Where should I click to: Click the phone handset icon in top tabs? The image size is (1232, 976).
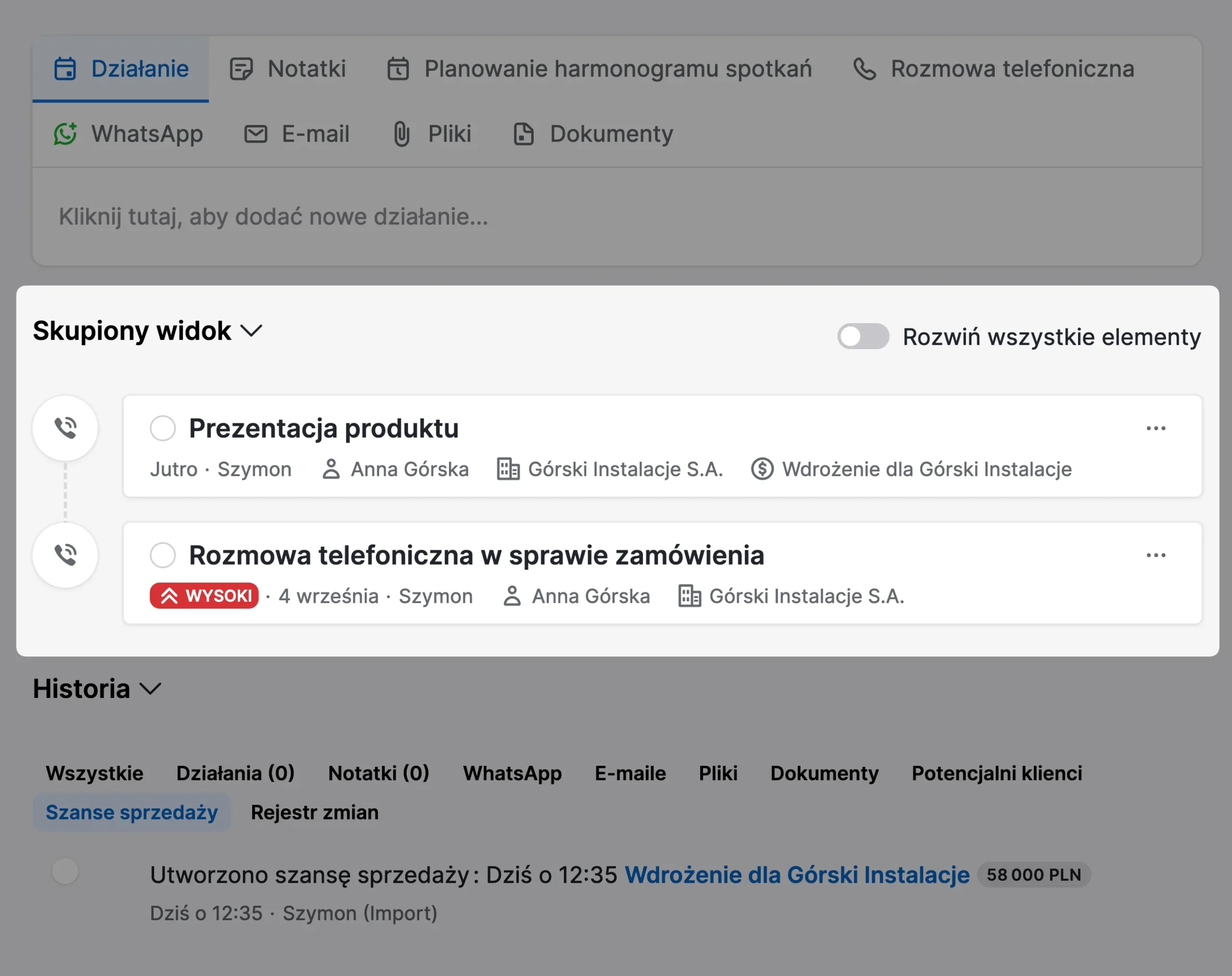(865, 68)
